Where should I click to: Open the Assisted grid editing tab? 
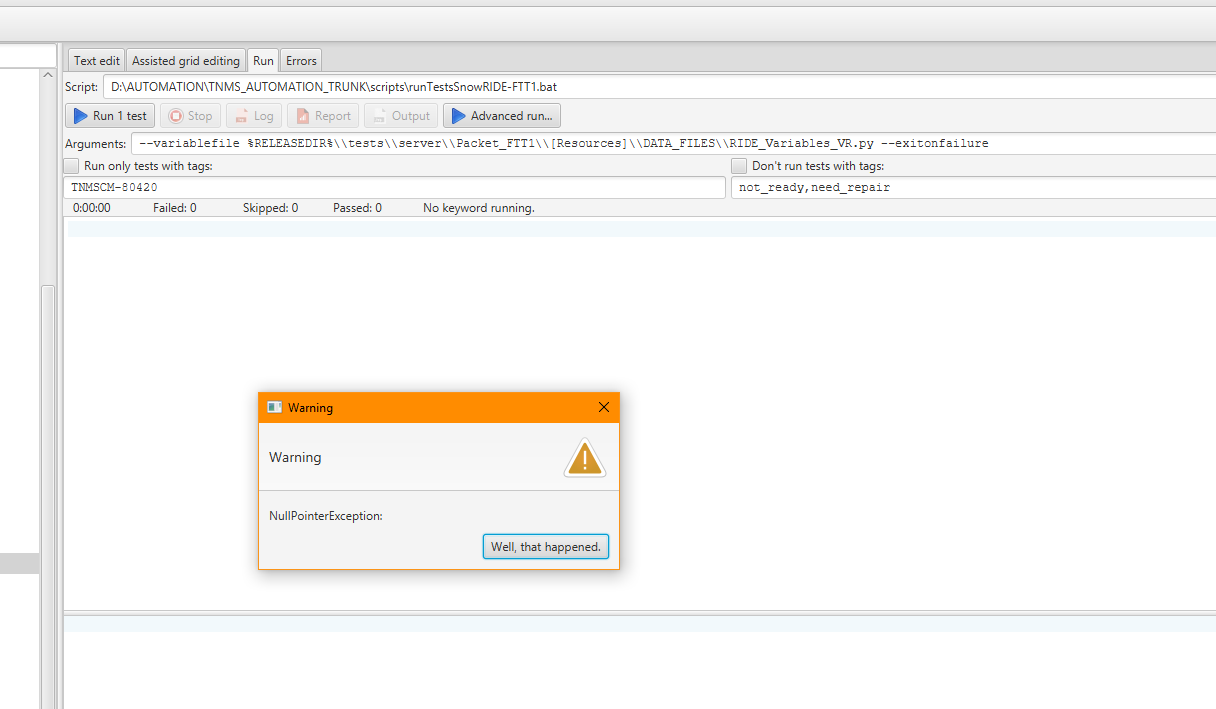point(186,60)
